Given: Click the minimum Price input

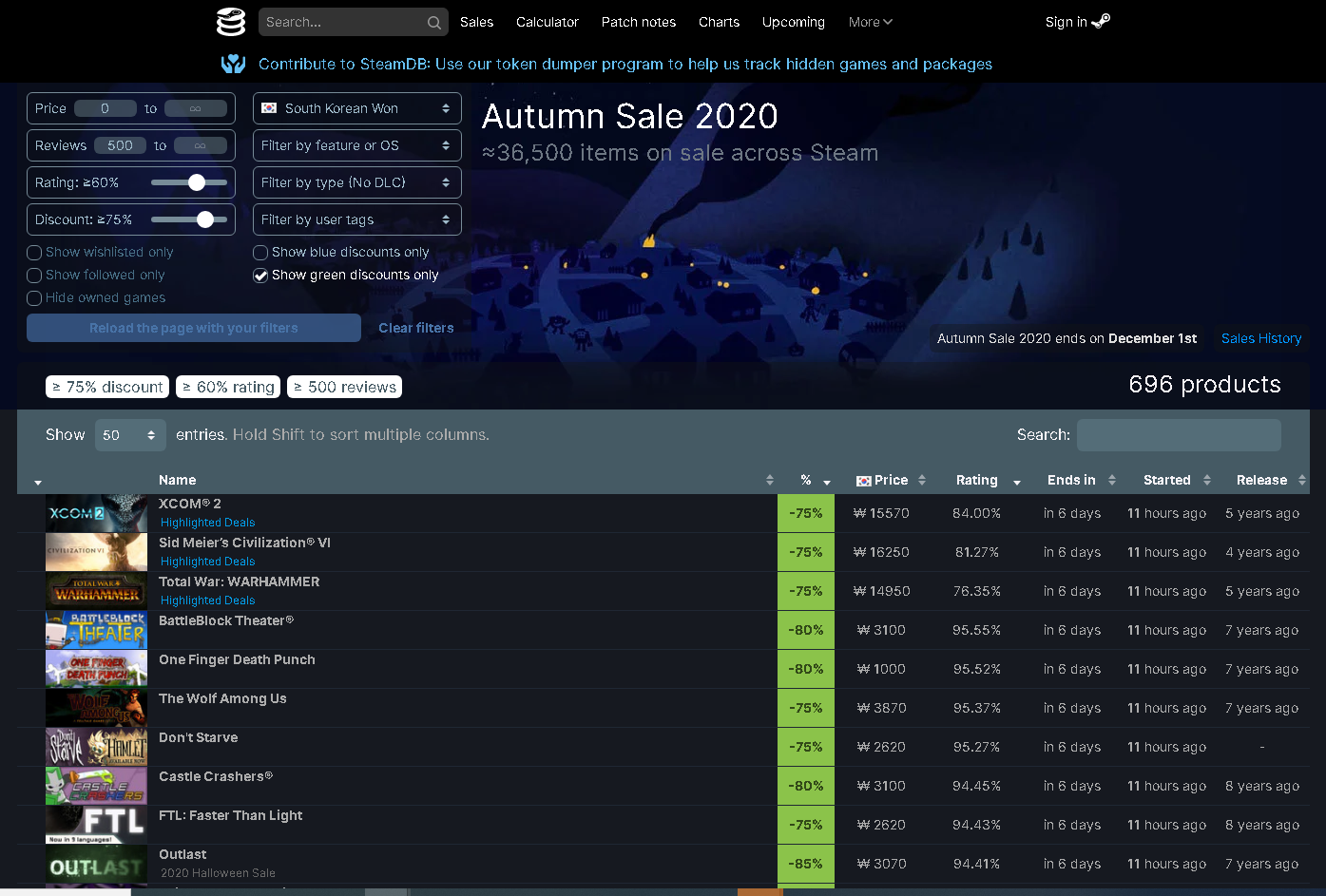Looking at the screenshot, I should point(106,108).
